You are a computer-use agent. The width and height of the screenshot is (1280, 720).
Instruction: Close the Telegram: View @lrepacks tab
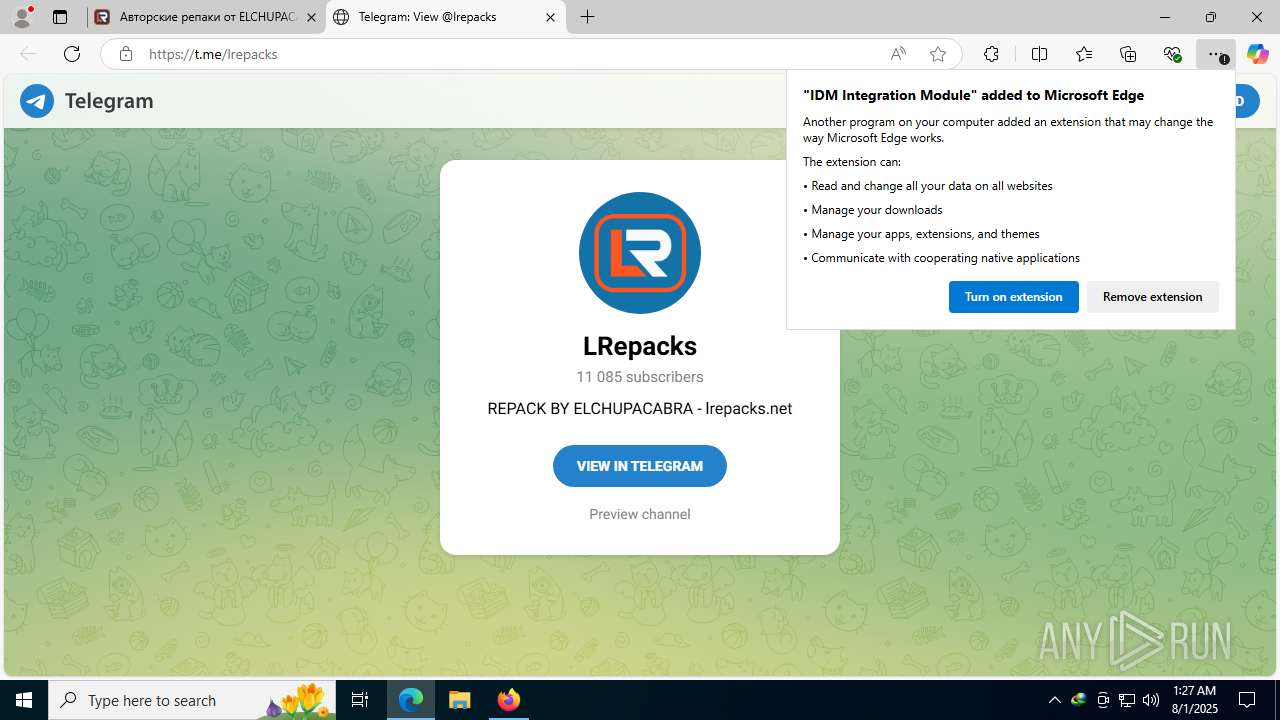click(x=551, y=17)
